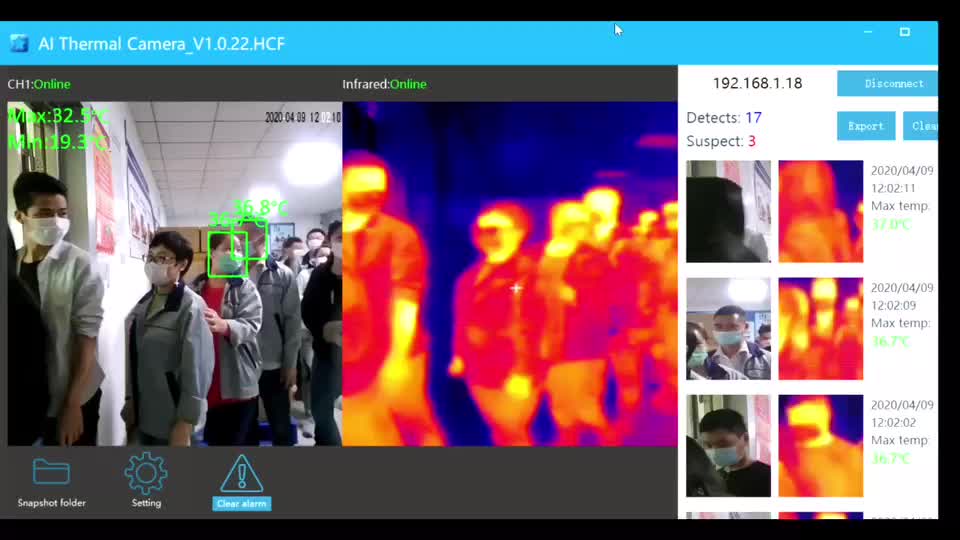The height and width of the screenshot is (540, 960).
Task: Open the 12:02:02 visible-light snapshot thumbnail
Action: pos(728,446)
